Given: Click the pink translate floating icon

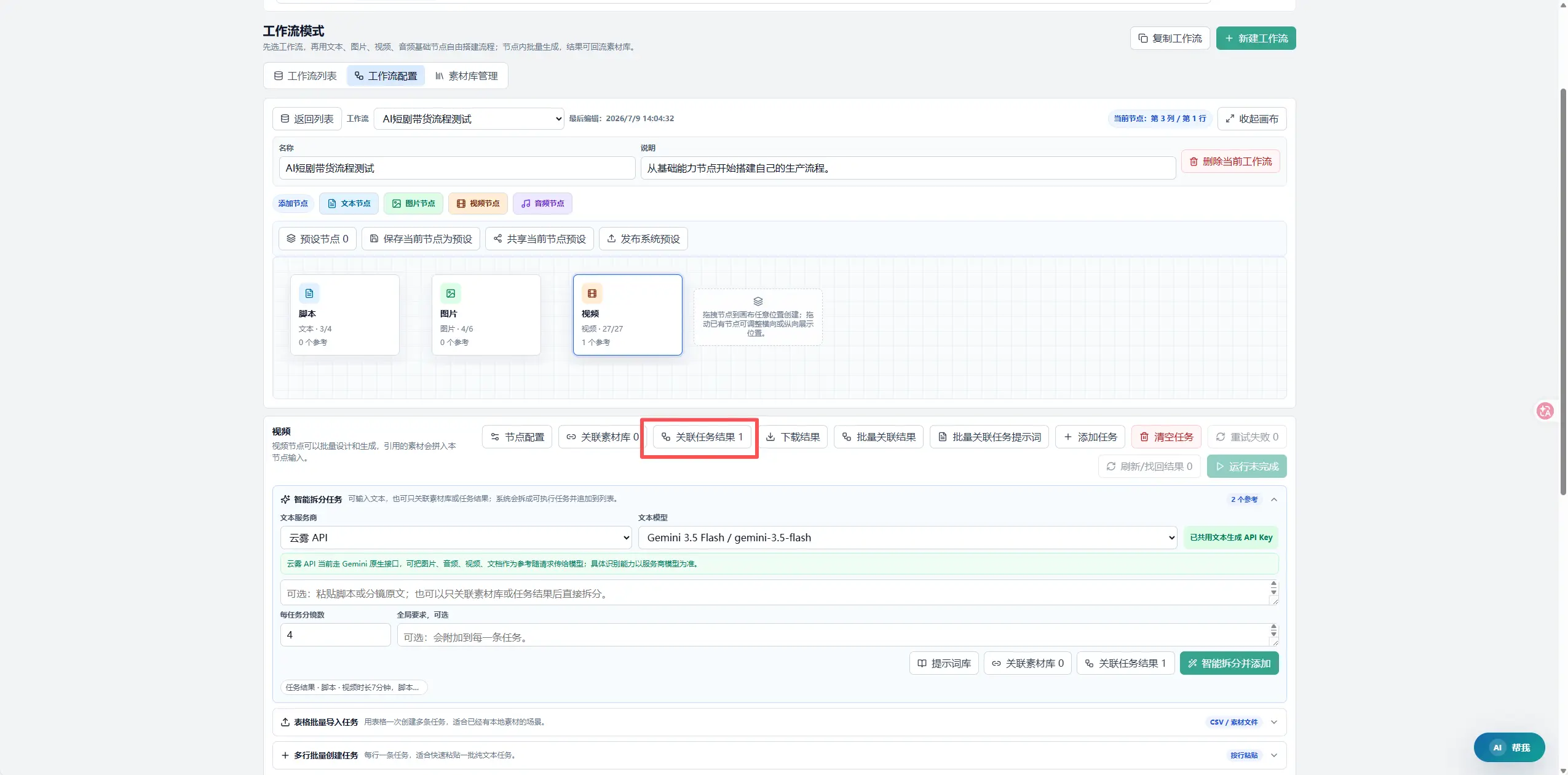Looking at the screenshot, I should (1545, 411).
